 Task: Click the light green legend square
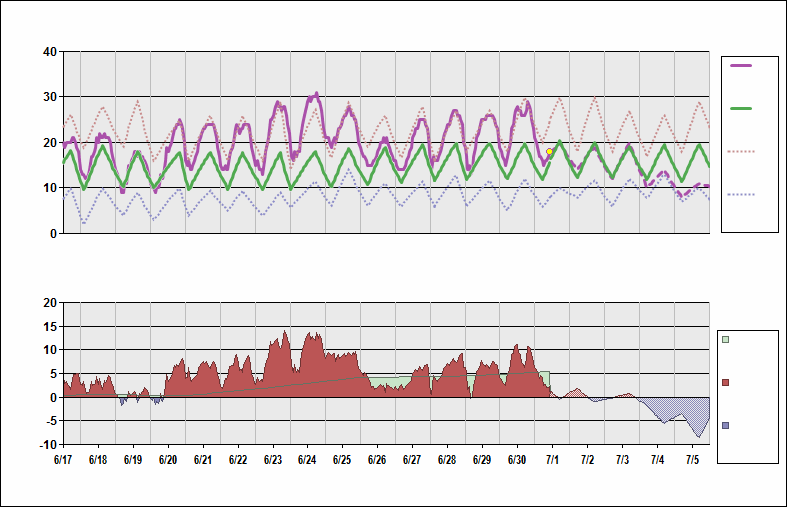(726, 340)
